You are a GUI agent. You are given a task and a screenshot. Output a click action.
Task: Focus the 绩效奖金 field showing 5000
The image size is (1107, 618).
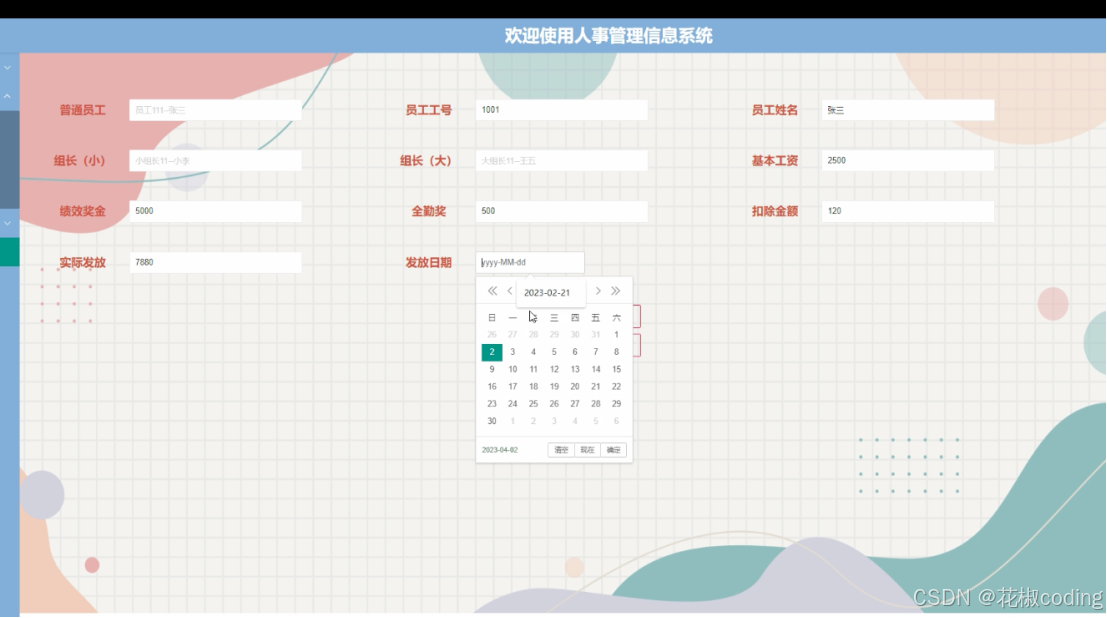pos(215,211)
